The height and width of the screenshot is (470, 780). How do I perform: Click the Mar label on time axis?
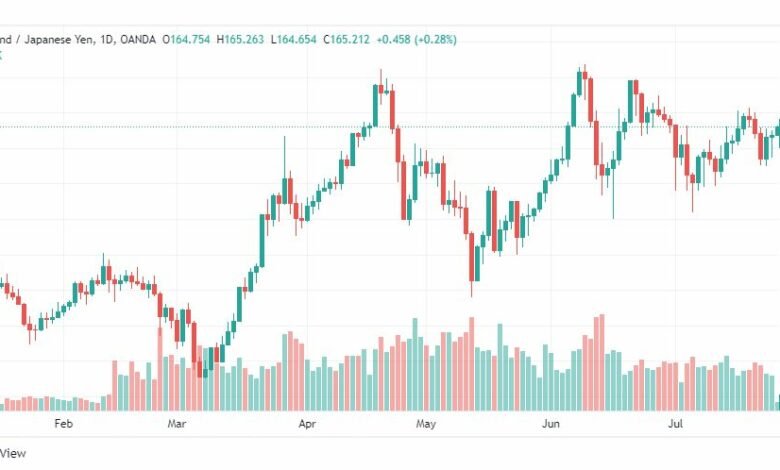(177, 424)
